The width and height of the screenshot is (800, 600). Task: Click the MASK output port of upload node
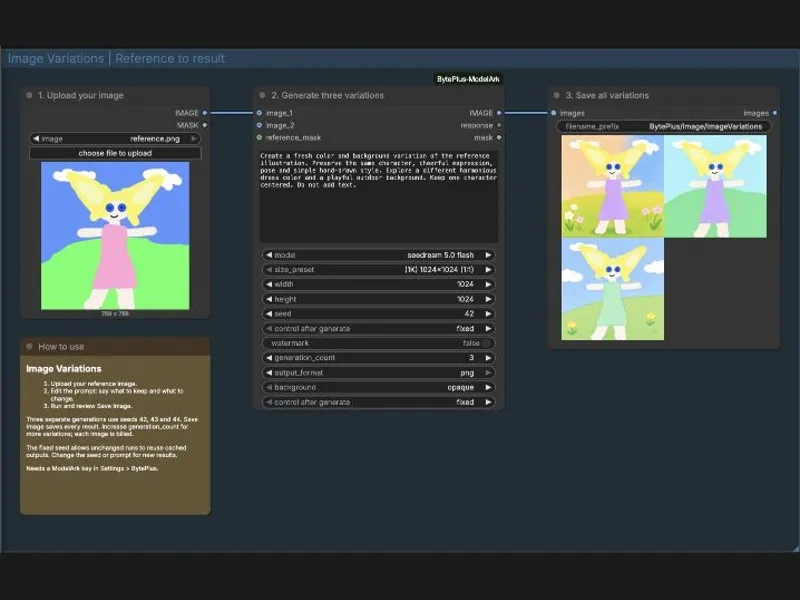205,125
